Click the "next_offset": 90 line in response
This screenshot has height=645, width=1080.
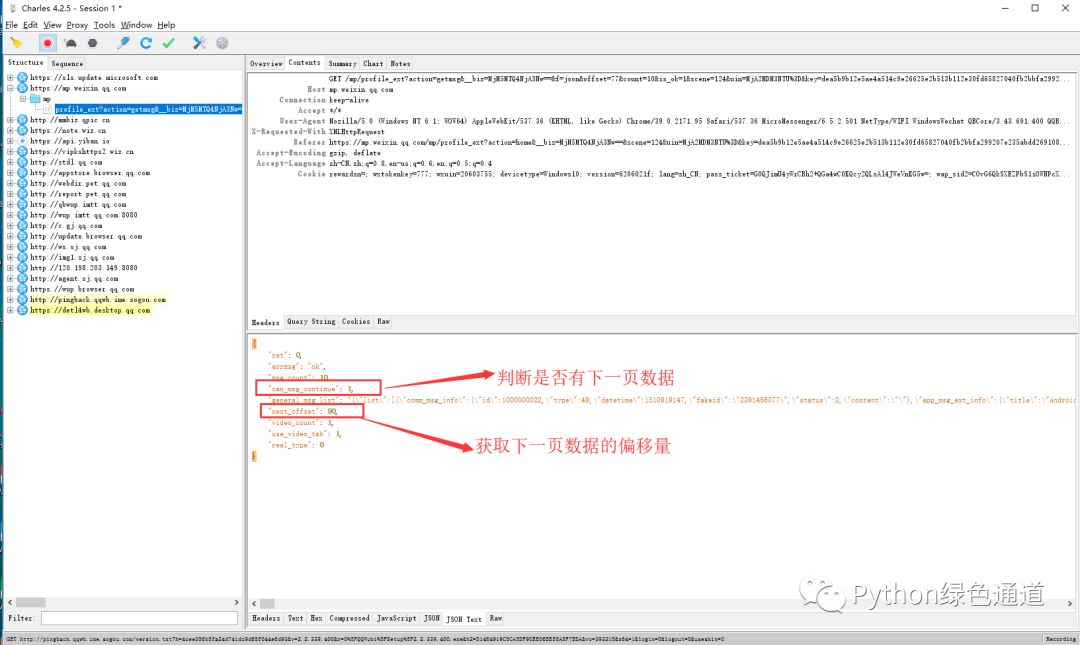coord(303,411)
